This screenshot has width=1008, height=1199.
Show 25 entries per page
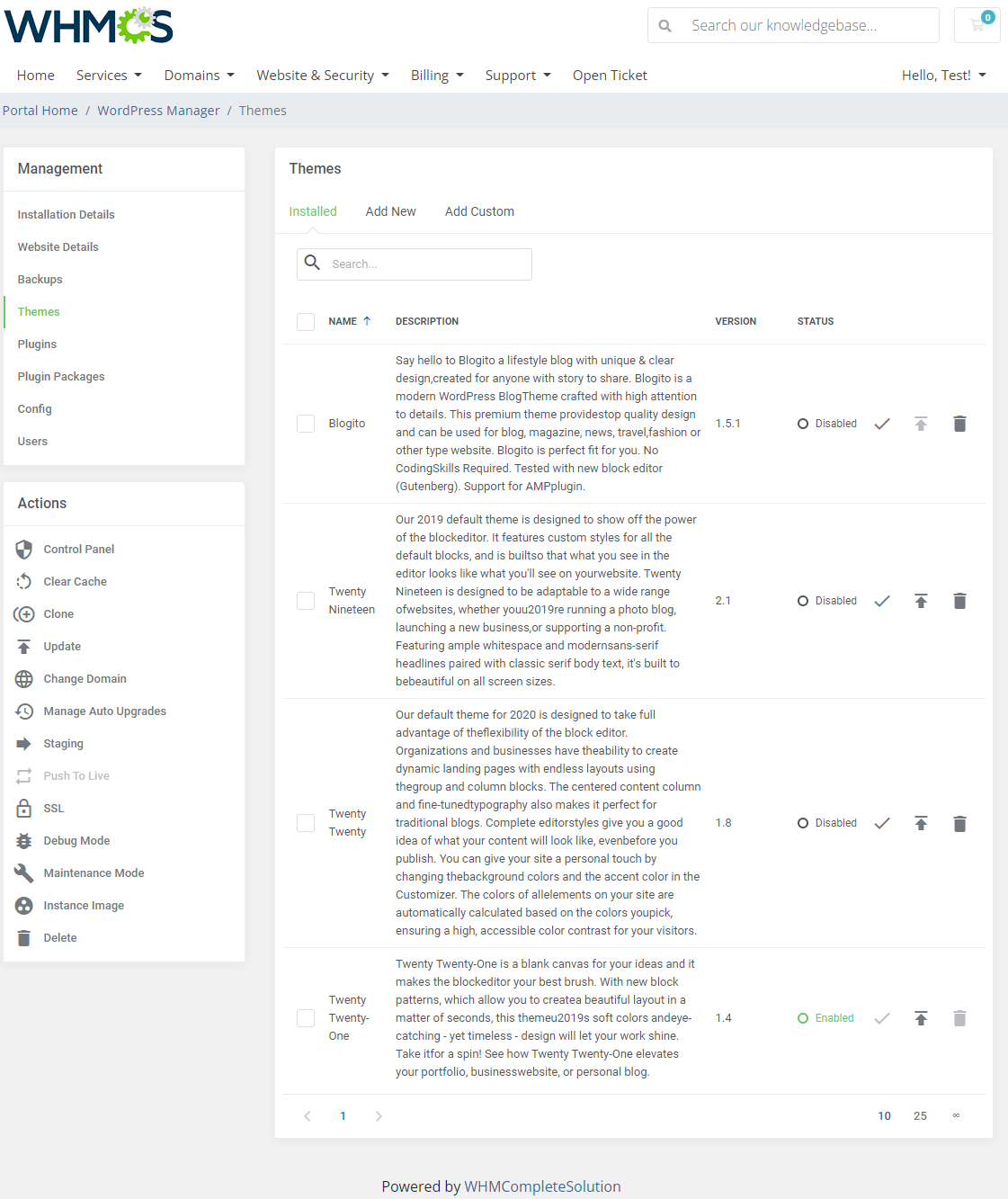[x=920, y=1116]
